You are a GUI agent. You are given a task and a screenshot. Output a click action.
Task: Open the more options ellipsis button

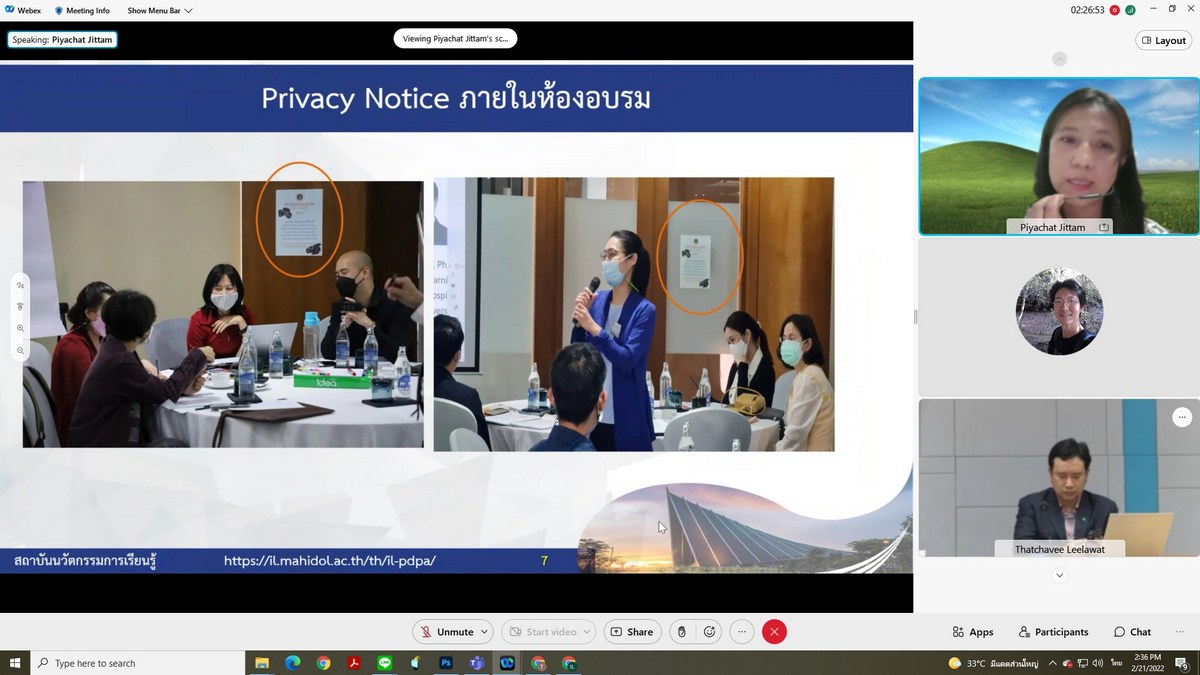pyautogui.click(x=741, y=632)
